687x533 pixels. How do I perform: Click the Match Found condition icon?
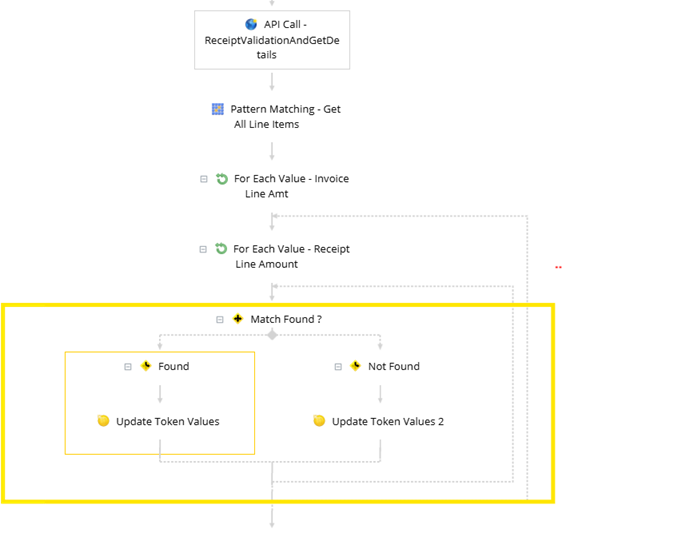click(238, 319)
